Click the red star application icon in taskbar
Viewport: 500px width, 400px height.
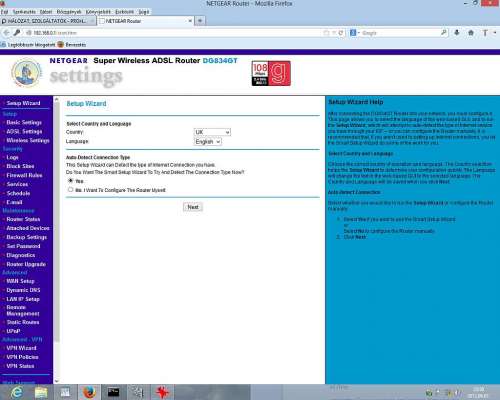pyautogui.click(x=162, y=392)
